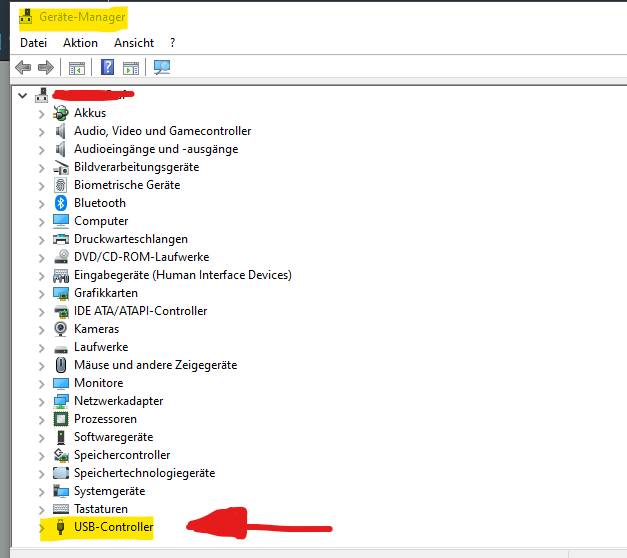Collapse the root computer node

click(23, 96)
